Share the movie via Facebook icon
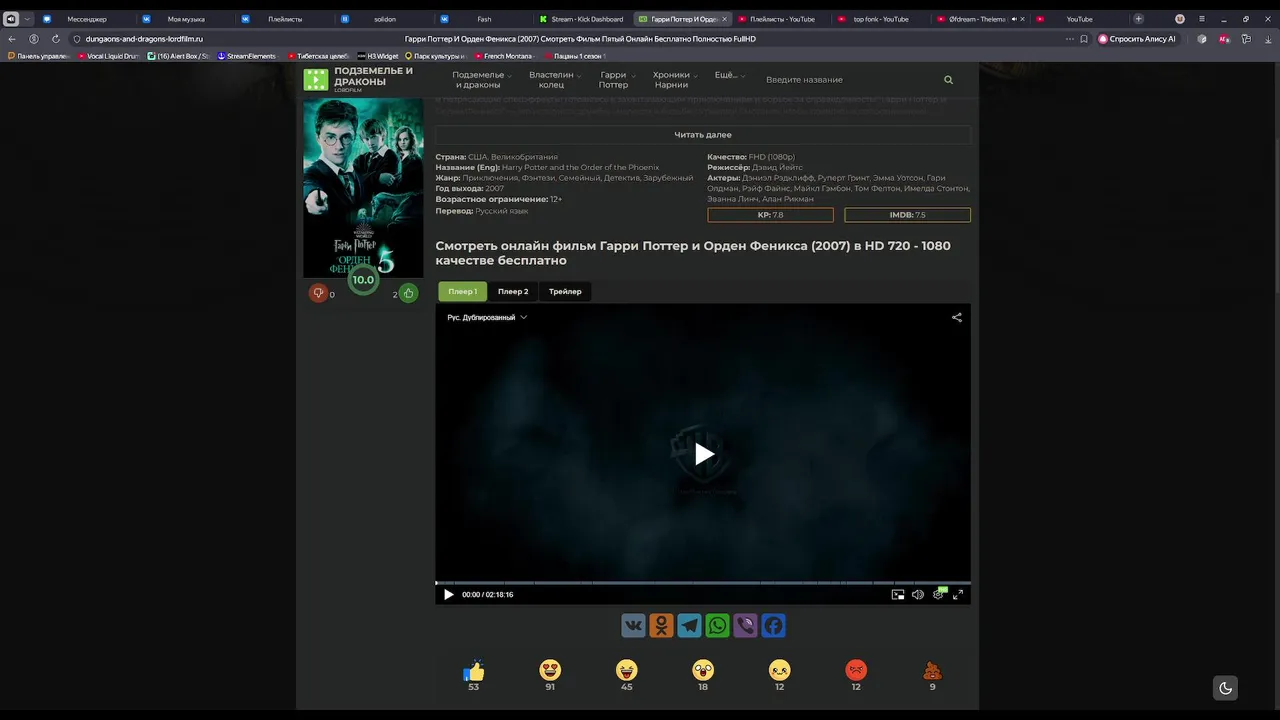1280x720 pixels. (x=773, y=626)
